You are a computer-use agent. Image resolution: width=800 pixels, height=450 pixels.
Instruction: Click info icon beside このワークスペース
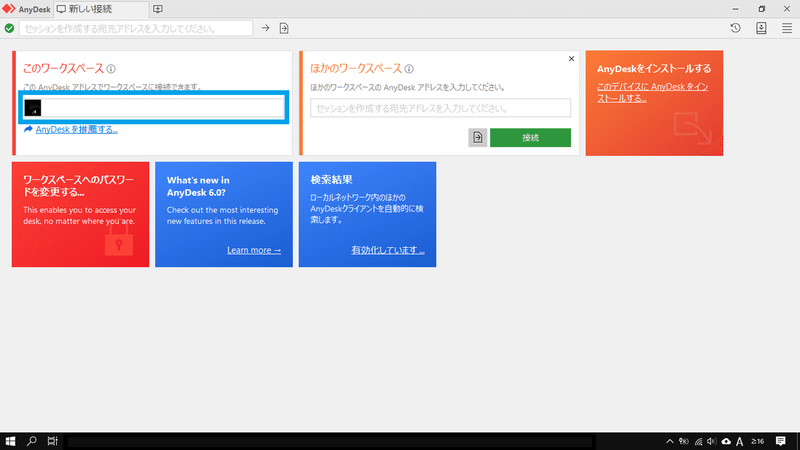111,68
